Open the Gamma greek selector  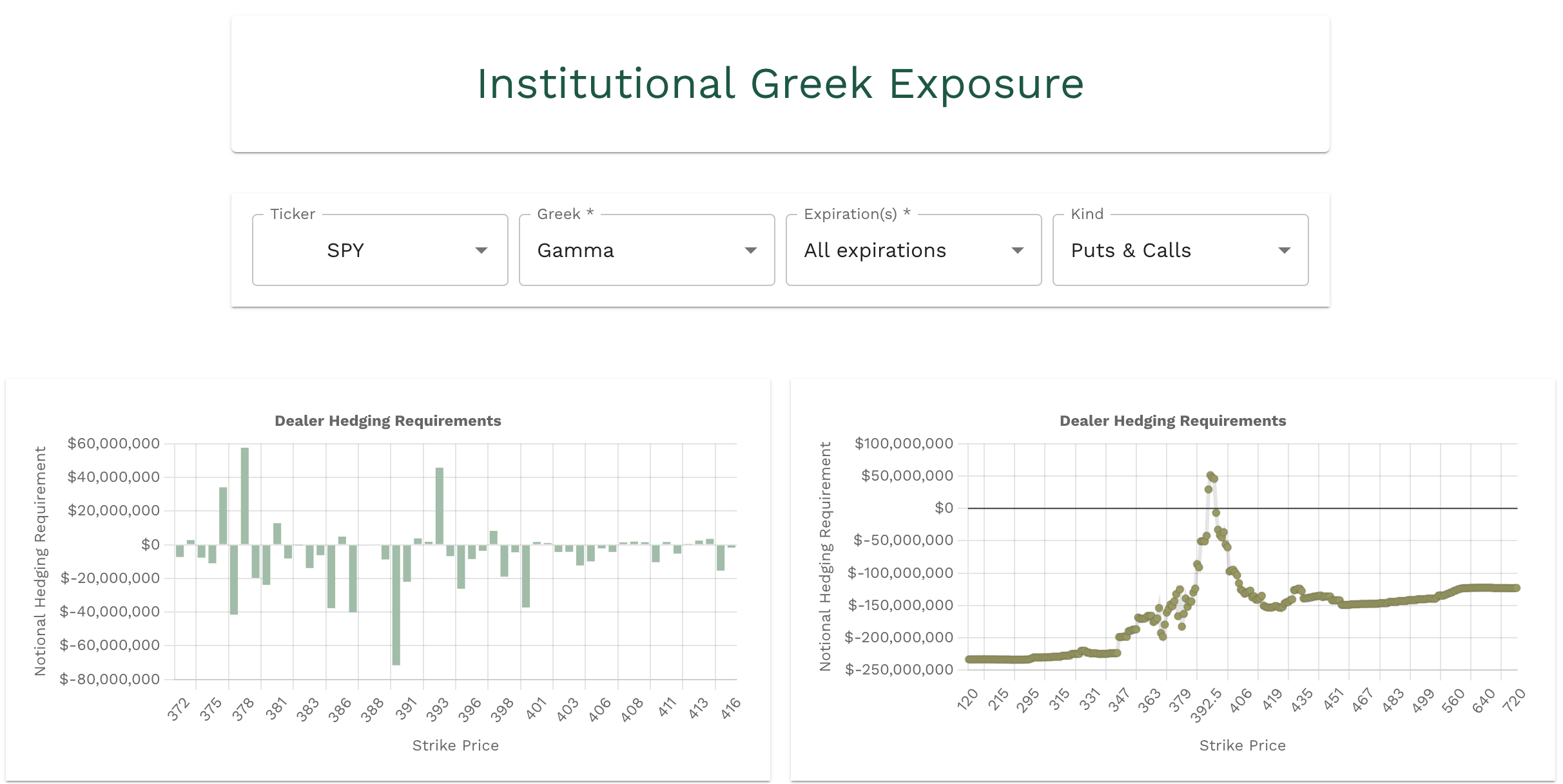[646, 251]
